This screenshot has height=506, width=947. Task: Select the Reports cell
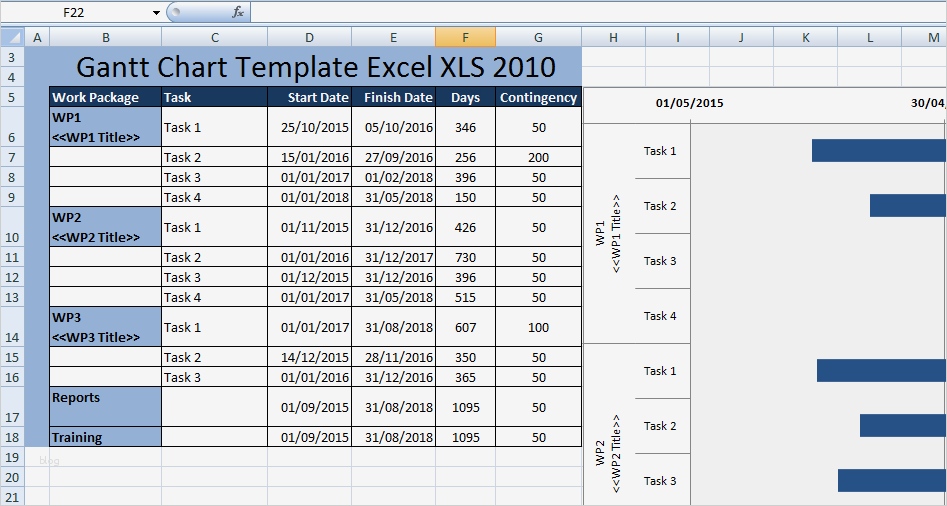tap(106, 407)
